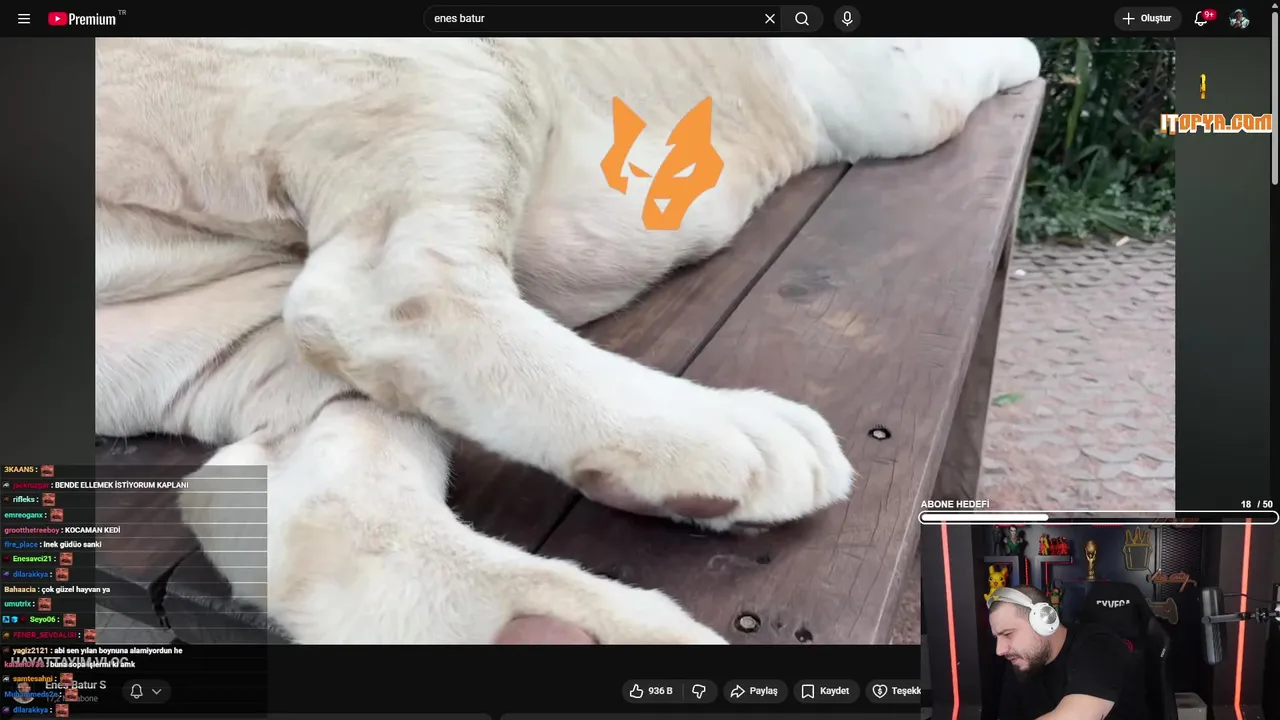Click chat message 'BENDE ELLEMEK İSTİYORUM KAPLANI'

[x=122, y=485]
